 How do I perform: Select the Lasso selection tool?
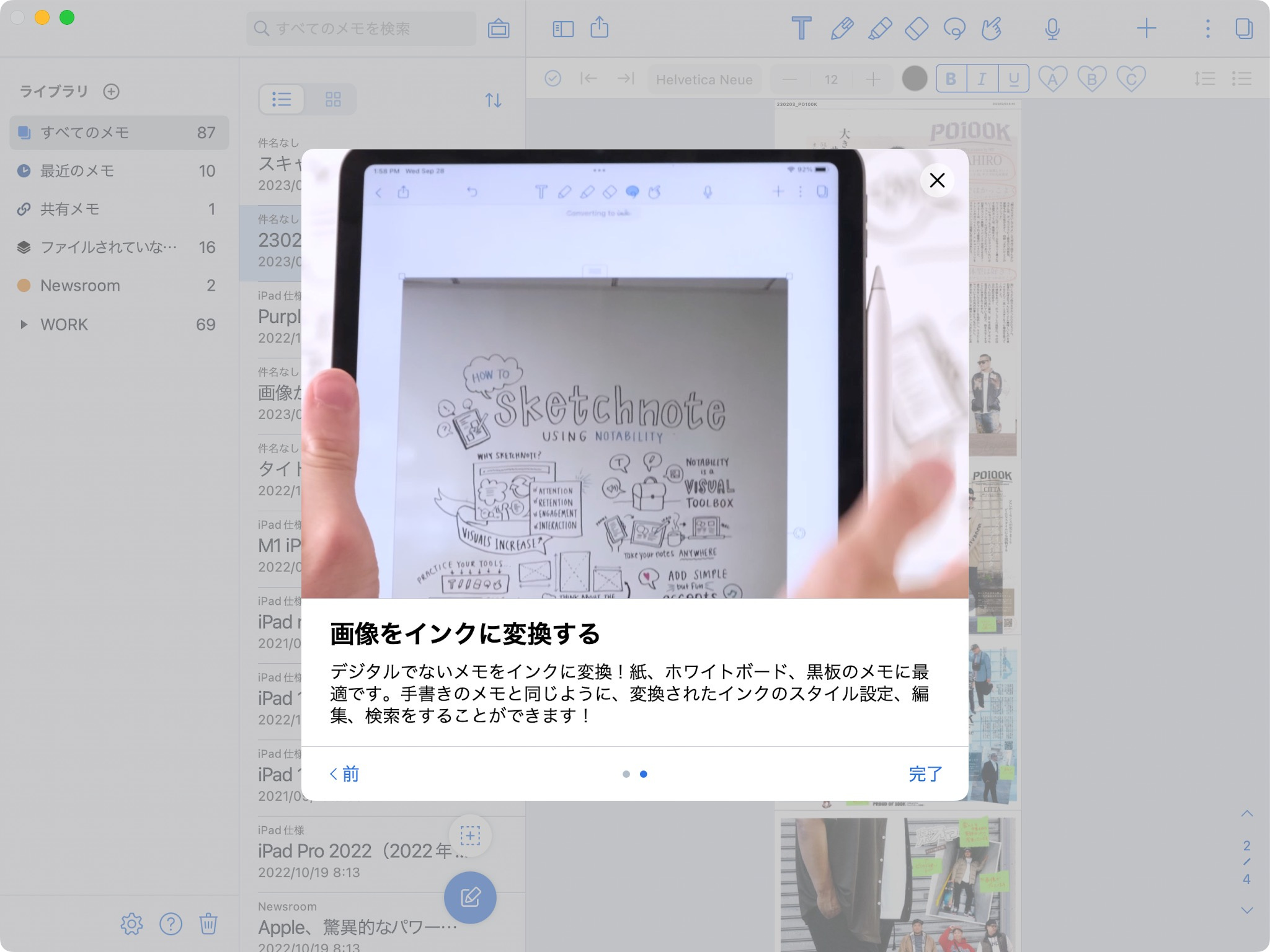(x=954, y=29)
